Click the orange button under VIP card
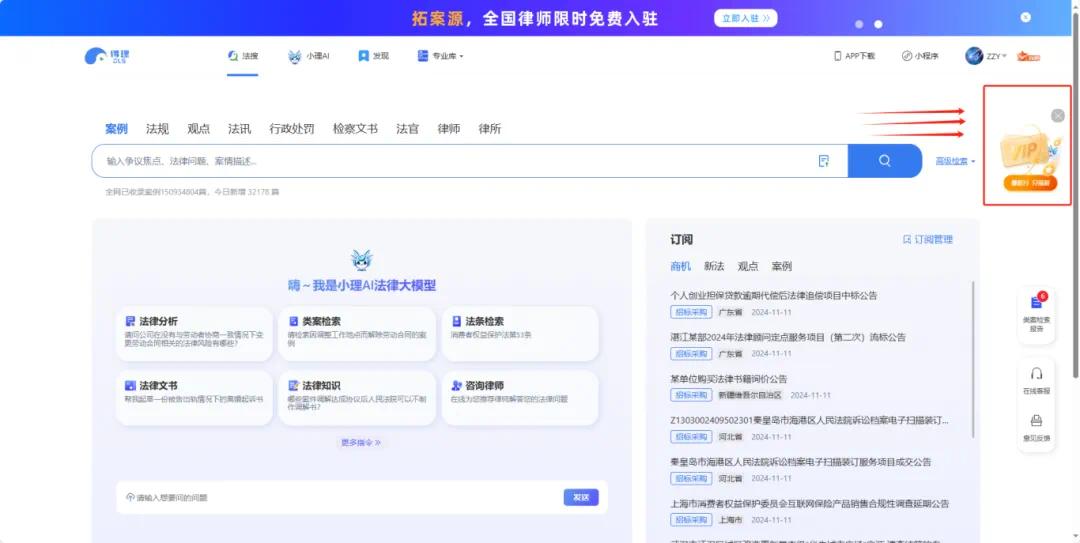 click(1030, 183)
